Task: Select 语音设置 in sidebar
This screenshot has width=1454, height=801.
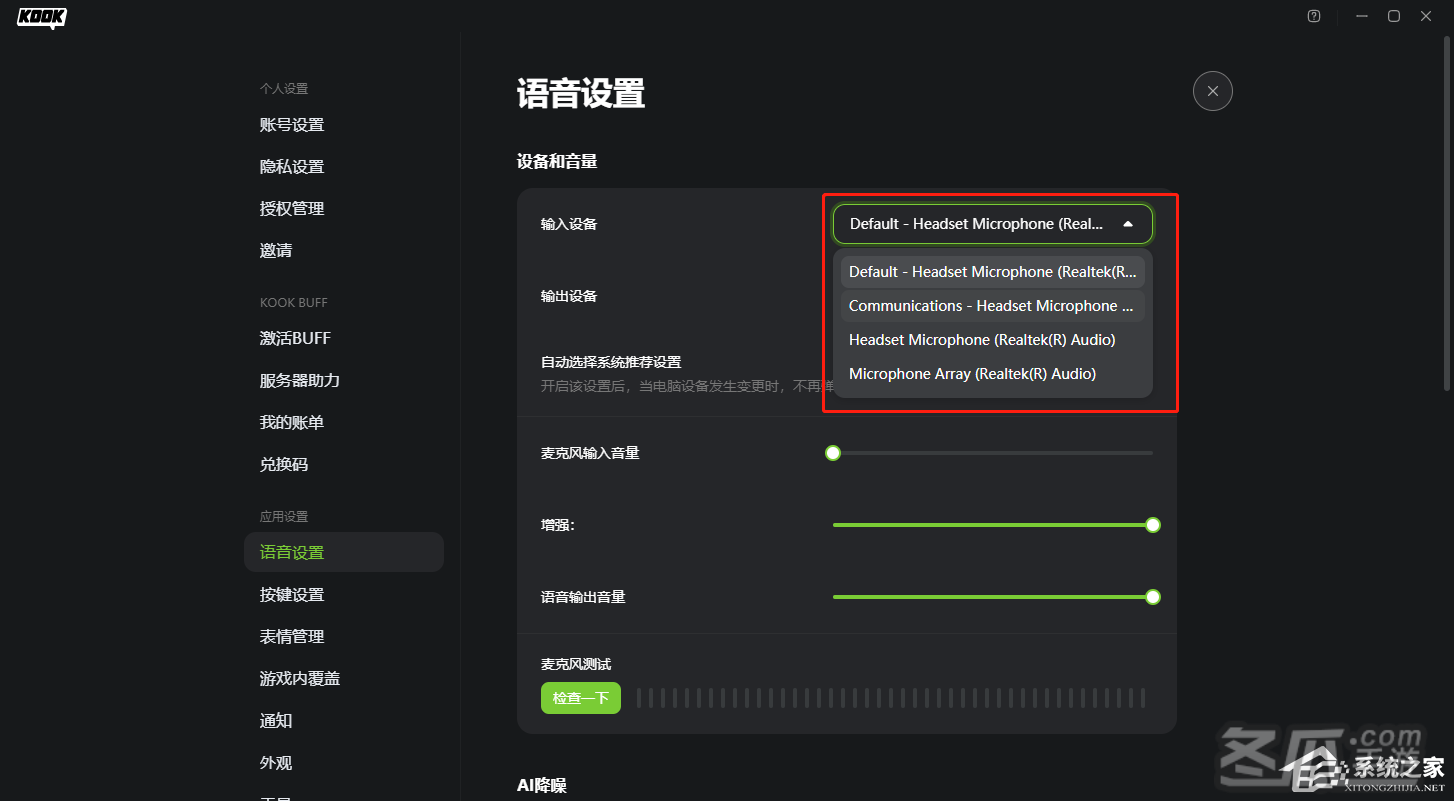Action: 344,552
